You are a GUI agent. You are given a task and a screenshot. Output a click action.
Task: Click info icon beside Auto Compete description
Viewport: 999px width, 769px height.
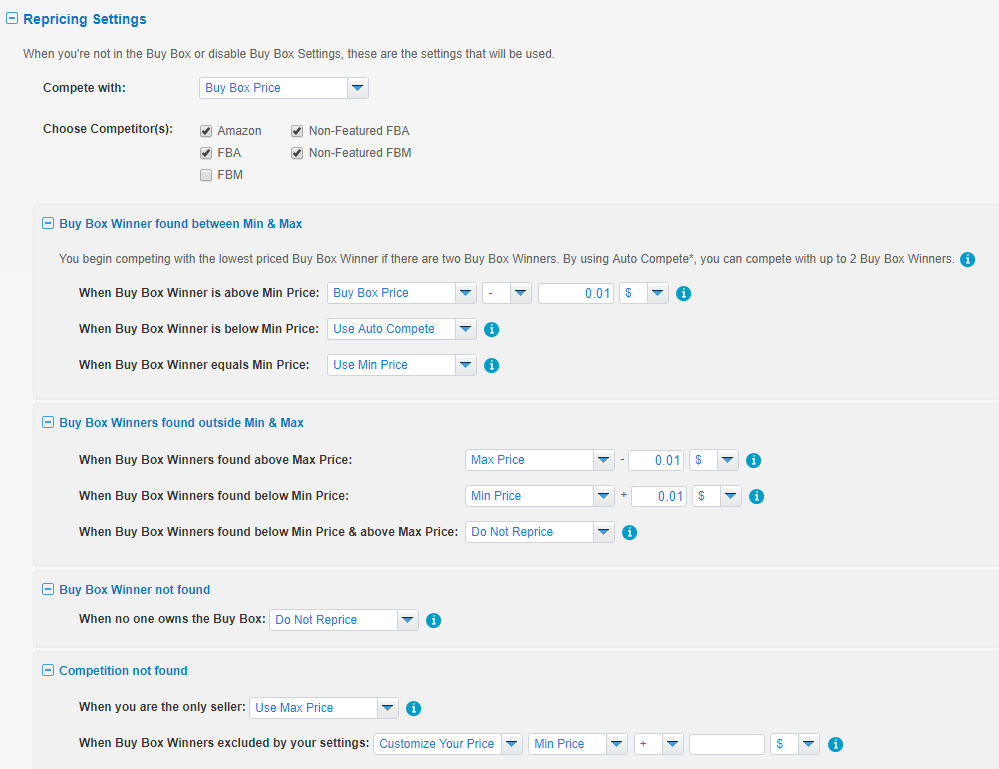tap(967, 259)
